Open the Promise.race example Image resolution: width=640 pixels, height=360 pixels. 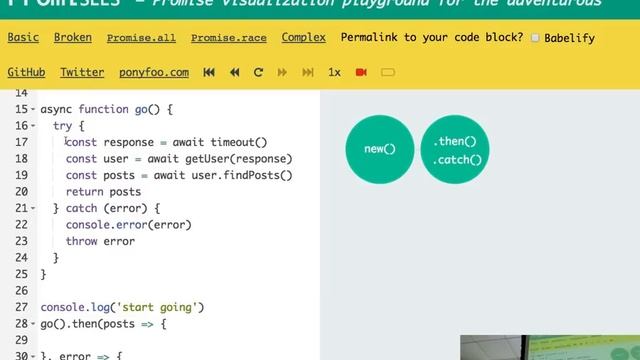229,38
